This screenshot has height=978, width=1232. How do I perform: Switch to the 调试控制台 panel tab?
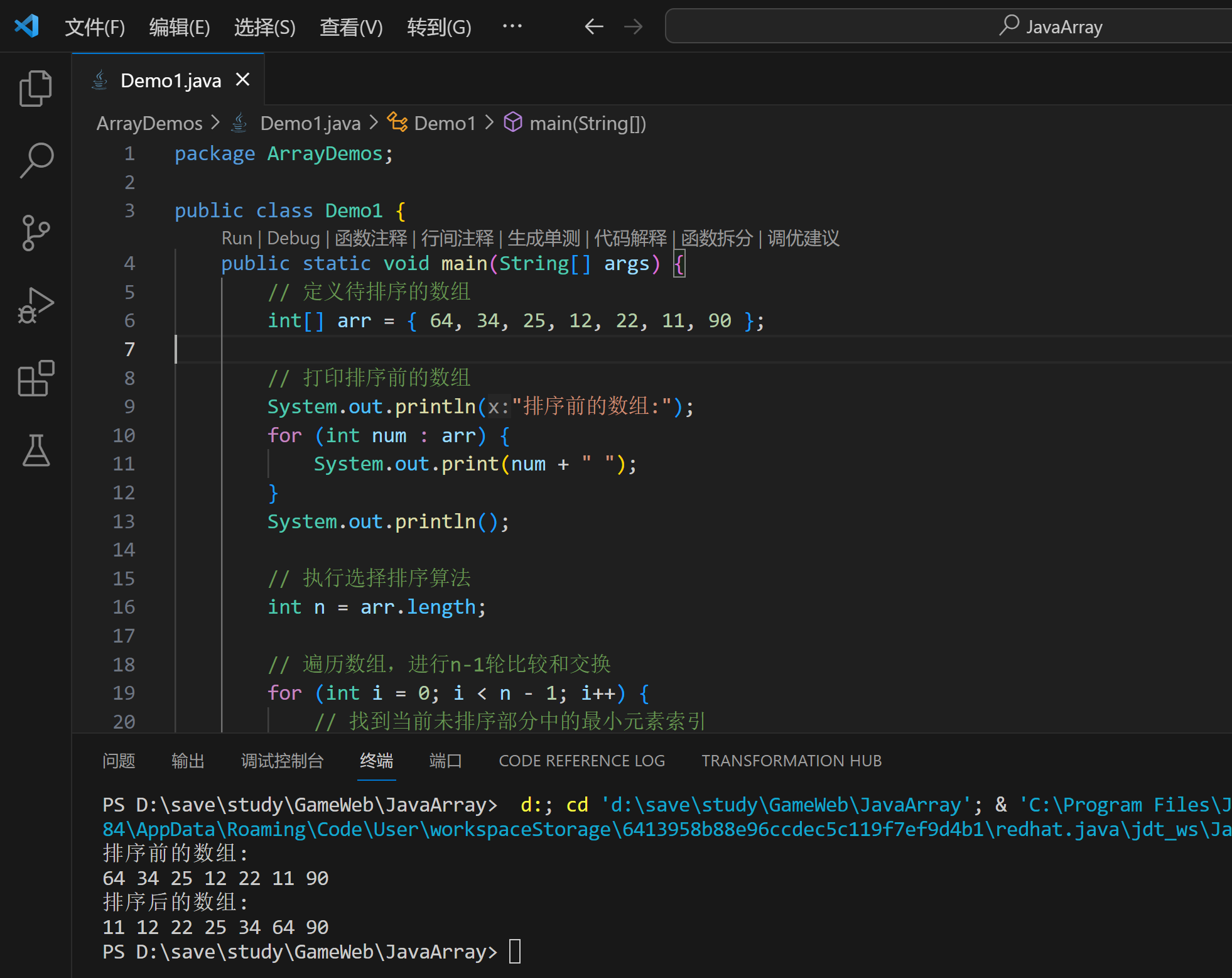tap(282, 761)
